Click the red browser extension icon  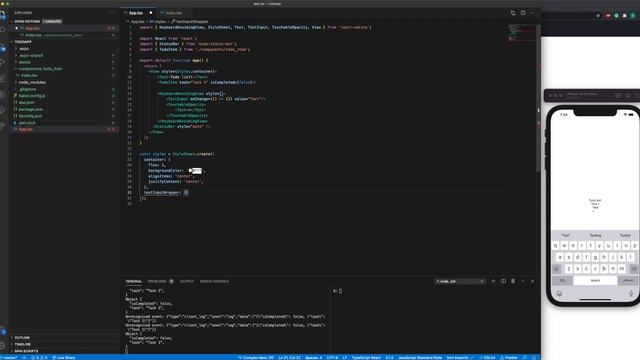coord(608,16)
